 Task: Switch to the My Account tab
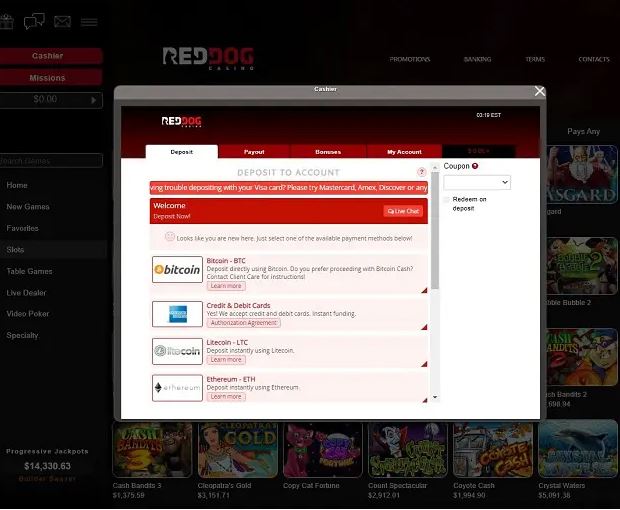coord(404,152)
